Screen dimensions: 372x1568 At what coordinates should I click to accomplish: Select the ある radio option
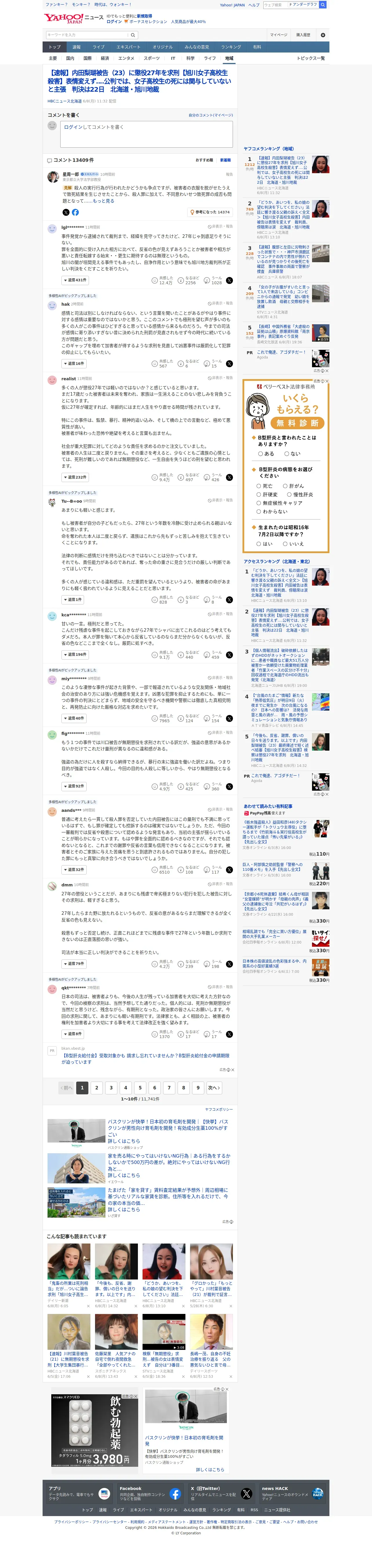pyautogui.click(x=260, y=453)
